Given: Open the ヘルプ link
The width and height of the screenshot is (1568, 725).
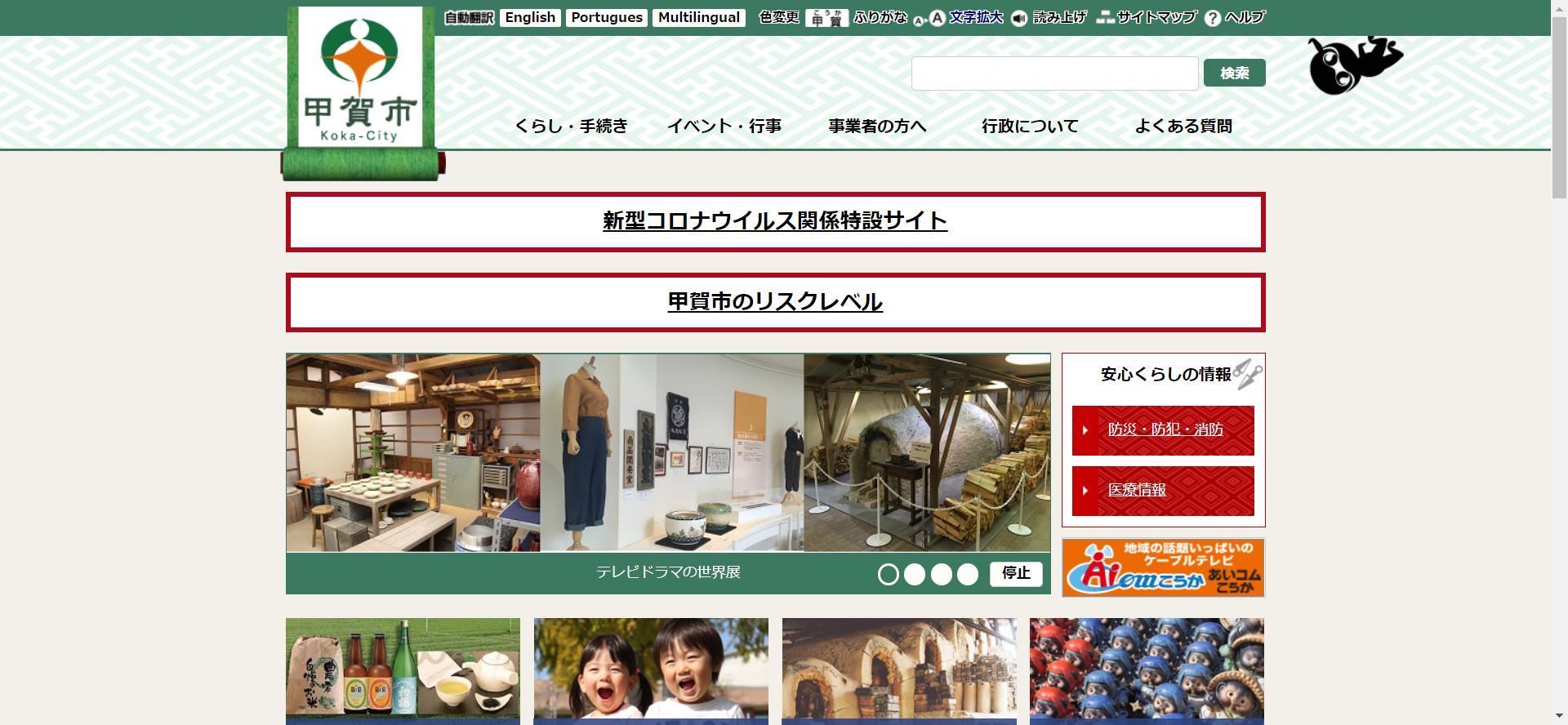Looking at the screenshot, I should 1245,17.
